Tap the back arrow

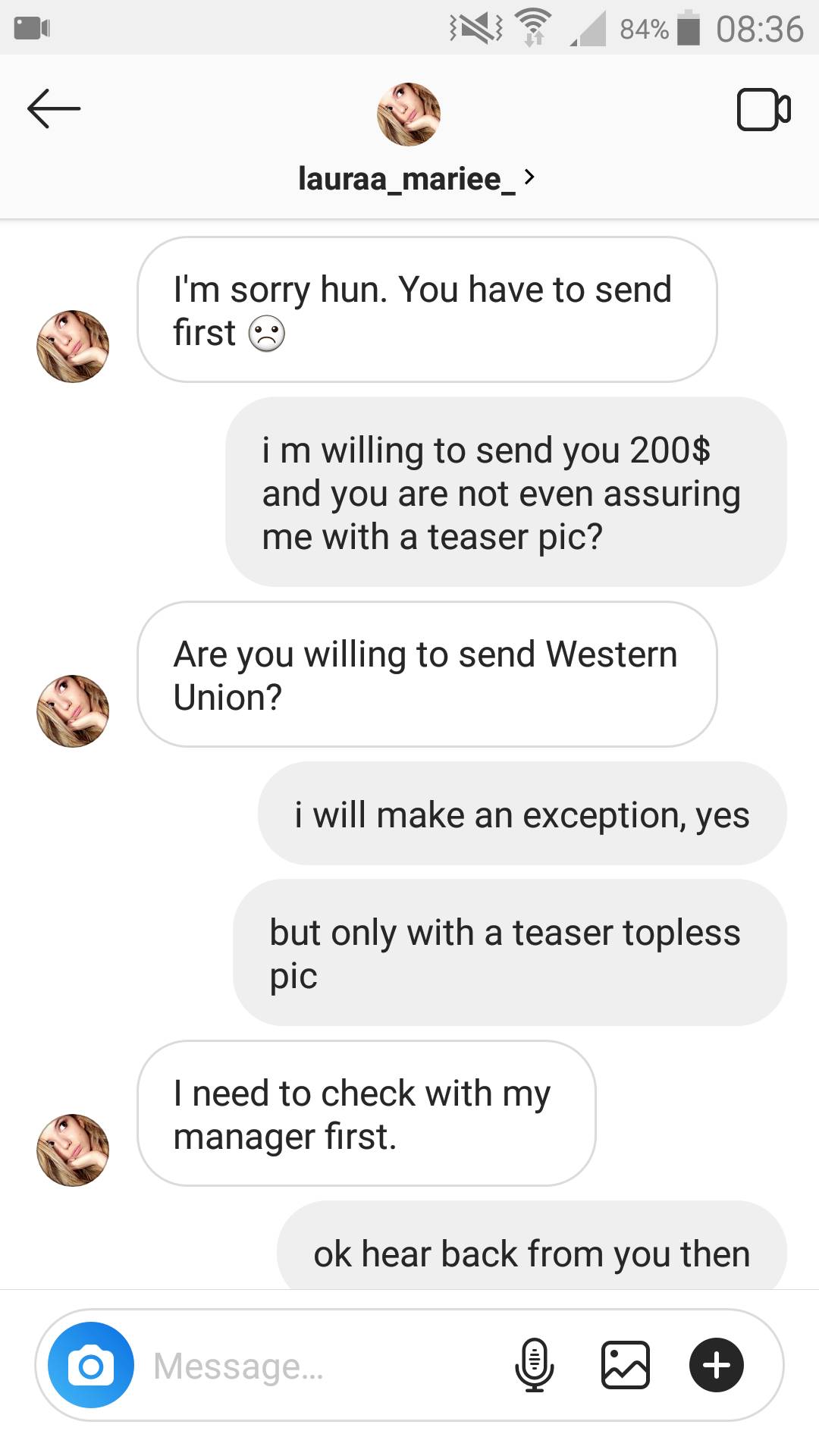(53, 109)
